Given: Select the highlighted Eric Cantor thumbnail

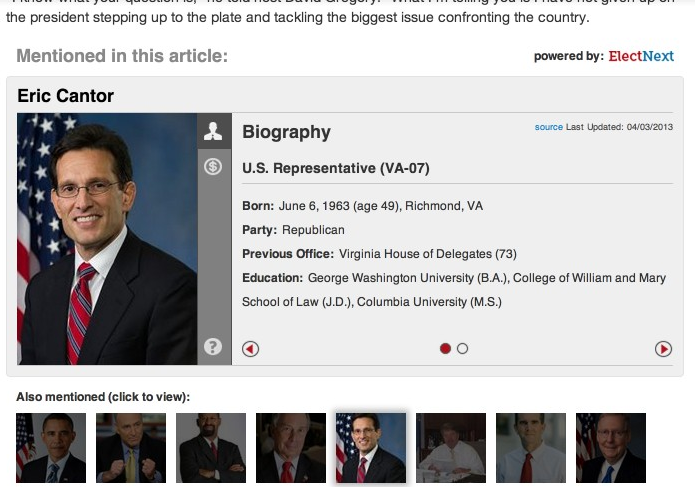Looking at the screenshot, I should point(371,448).
